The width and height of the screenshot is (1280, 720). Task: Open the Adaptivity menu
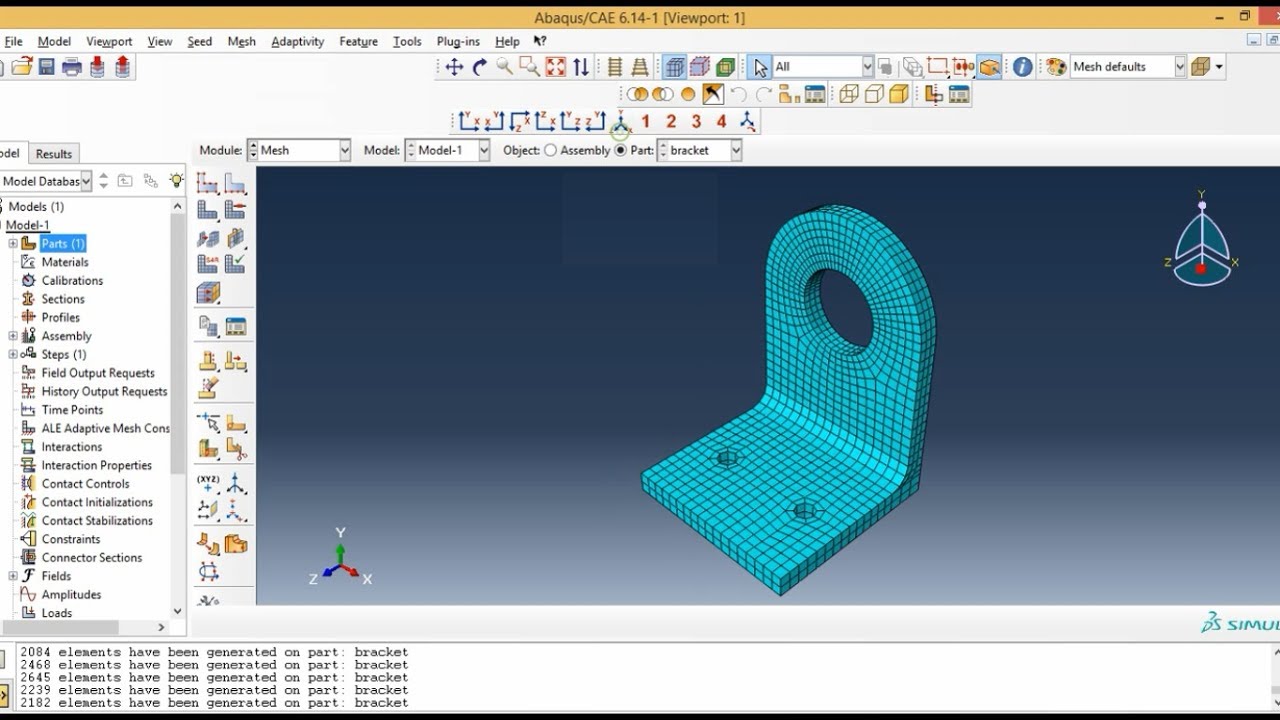pos(298,42)
